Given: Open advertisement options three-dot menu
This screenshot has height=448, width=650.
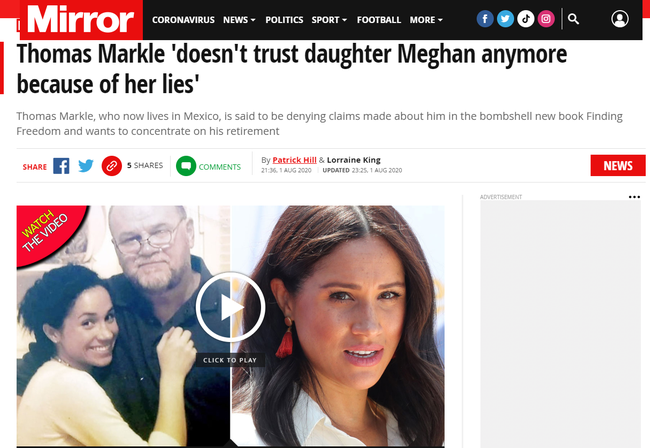Looking at the screenshot, I should pos(634,197).
